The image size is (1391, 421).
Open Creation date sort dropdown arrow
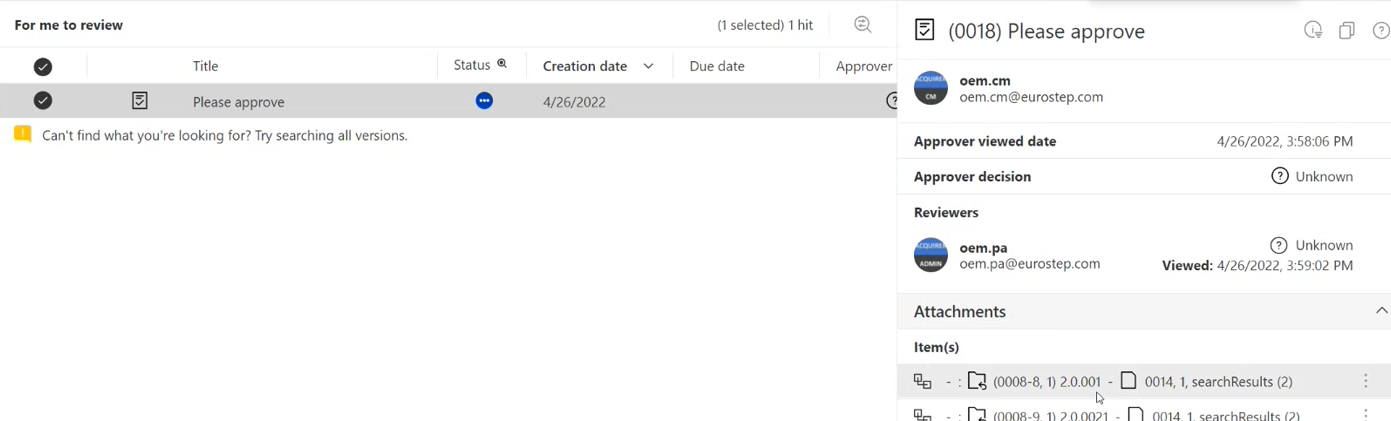click(648, 67)
